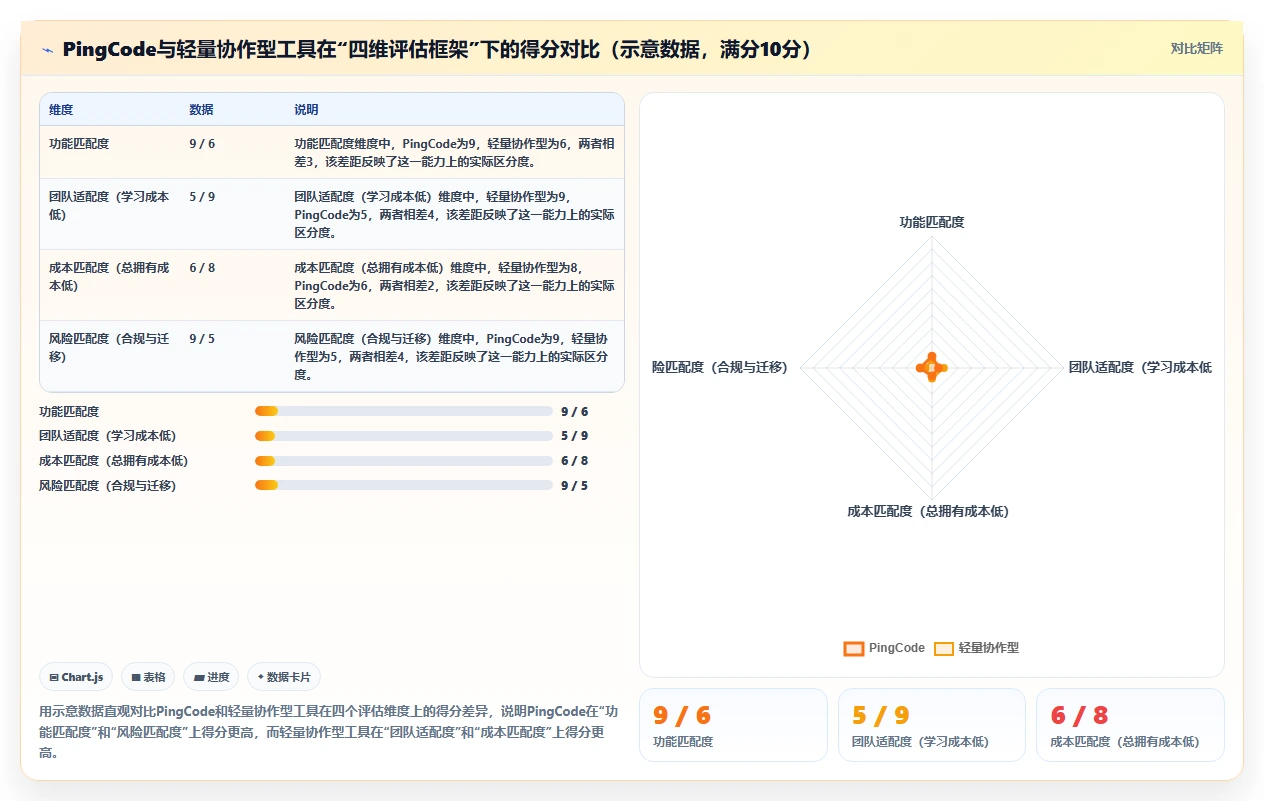Click the 险匹配度 radar axis label
Screen dimensions: 1264x801
[720, 368]
